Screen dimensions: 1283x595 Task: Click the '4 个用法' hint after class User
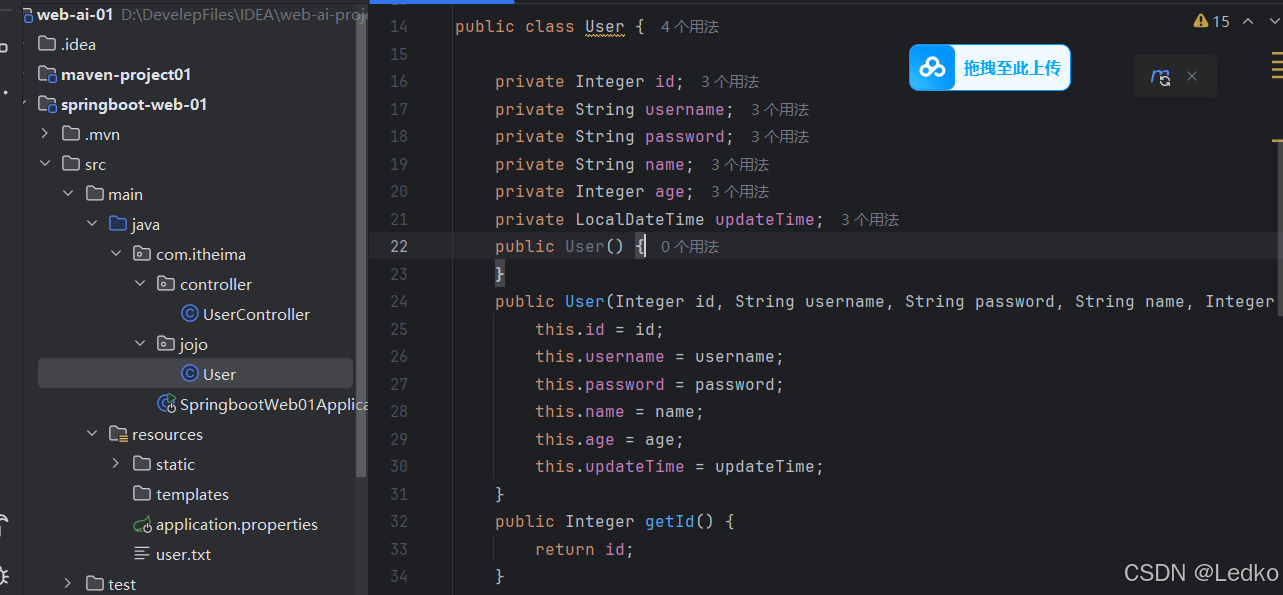(x=690, y=27)
